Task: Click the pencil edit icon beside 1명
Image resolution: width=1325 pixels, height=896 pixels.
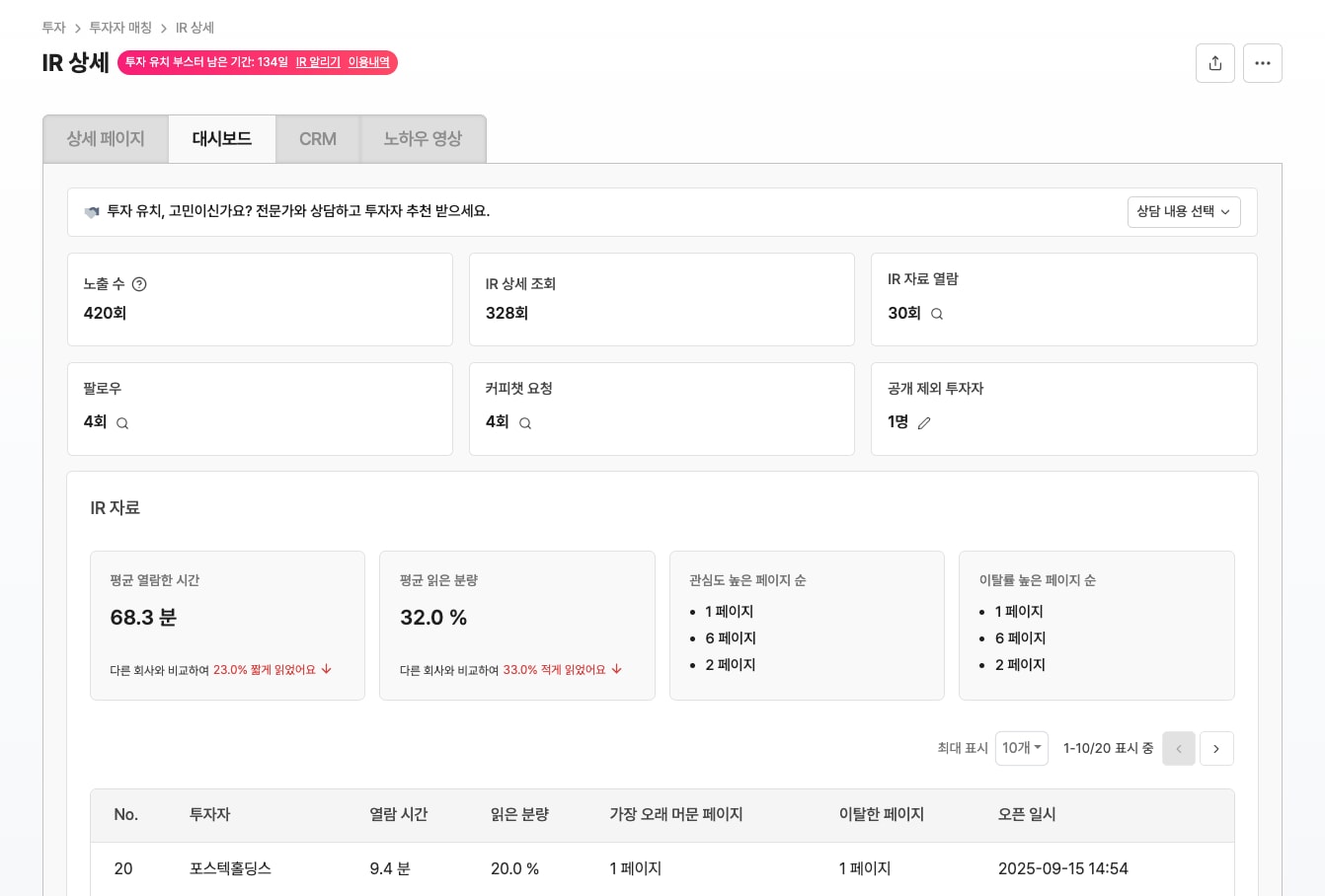Action: [924, 423]
